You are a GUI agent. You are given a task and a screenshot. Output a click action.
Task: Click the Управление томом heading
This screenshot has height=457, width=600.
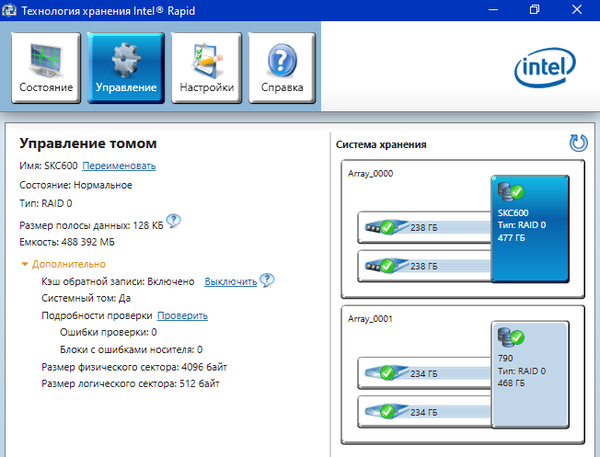[88, 144]
